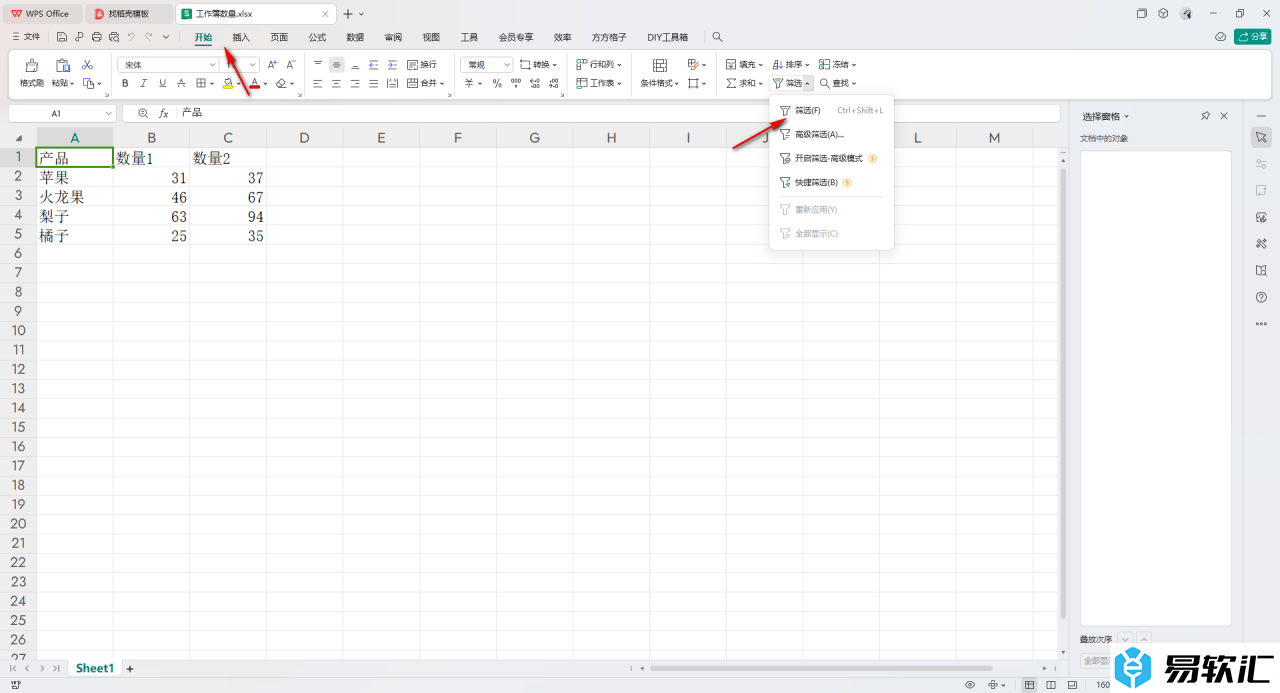Open the font color dropdown arrow
Image resolution: width=1280 pixels, height=693 pixels.
pyautogui.click(x=265, y=84)
